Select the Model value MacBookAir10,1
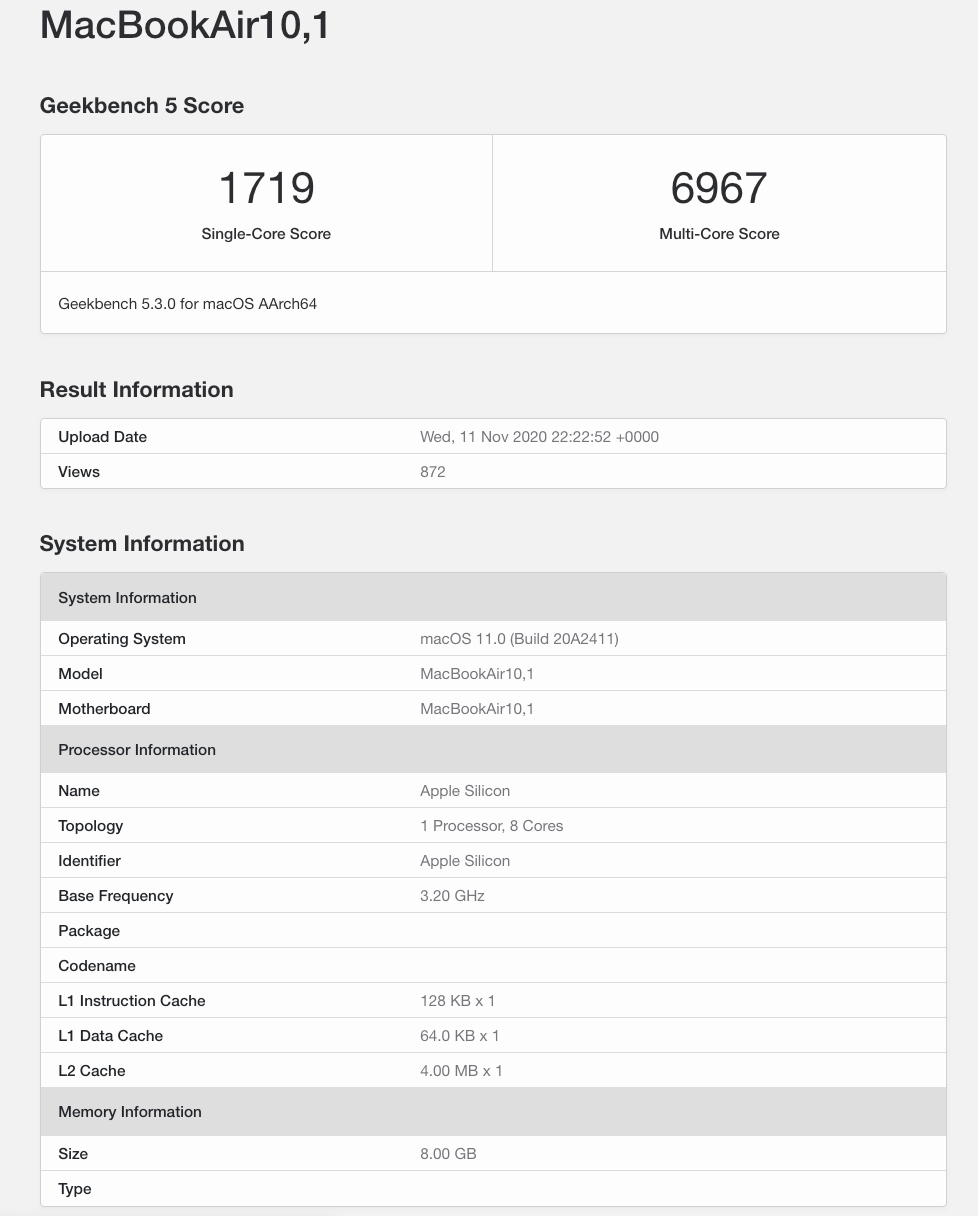This screenshot has width=978, height=1216. pos(477,674)
